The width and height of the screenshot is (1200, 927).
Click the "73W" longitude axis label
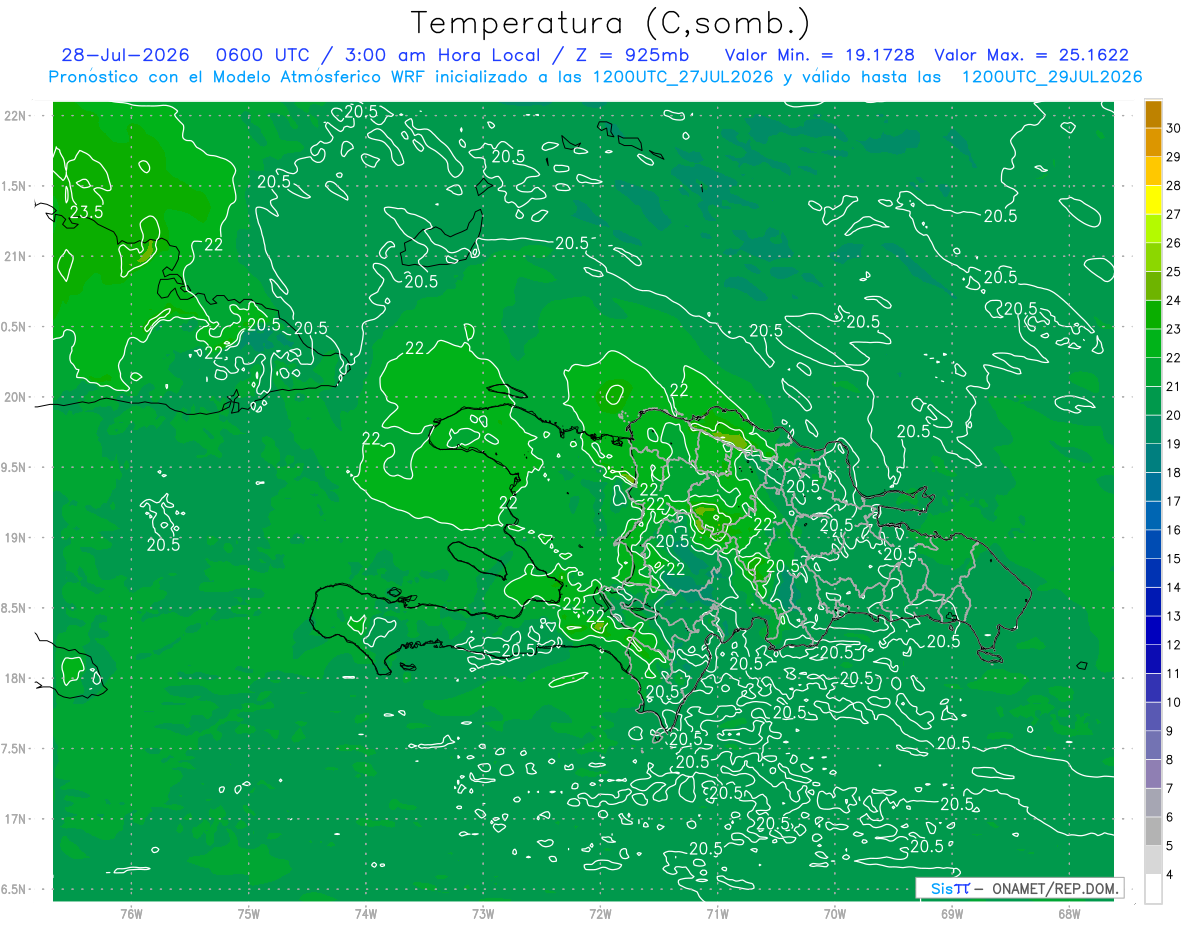point(483,913)
